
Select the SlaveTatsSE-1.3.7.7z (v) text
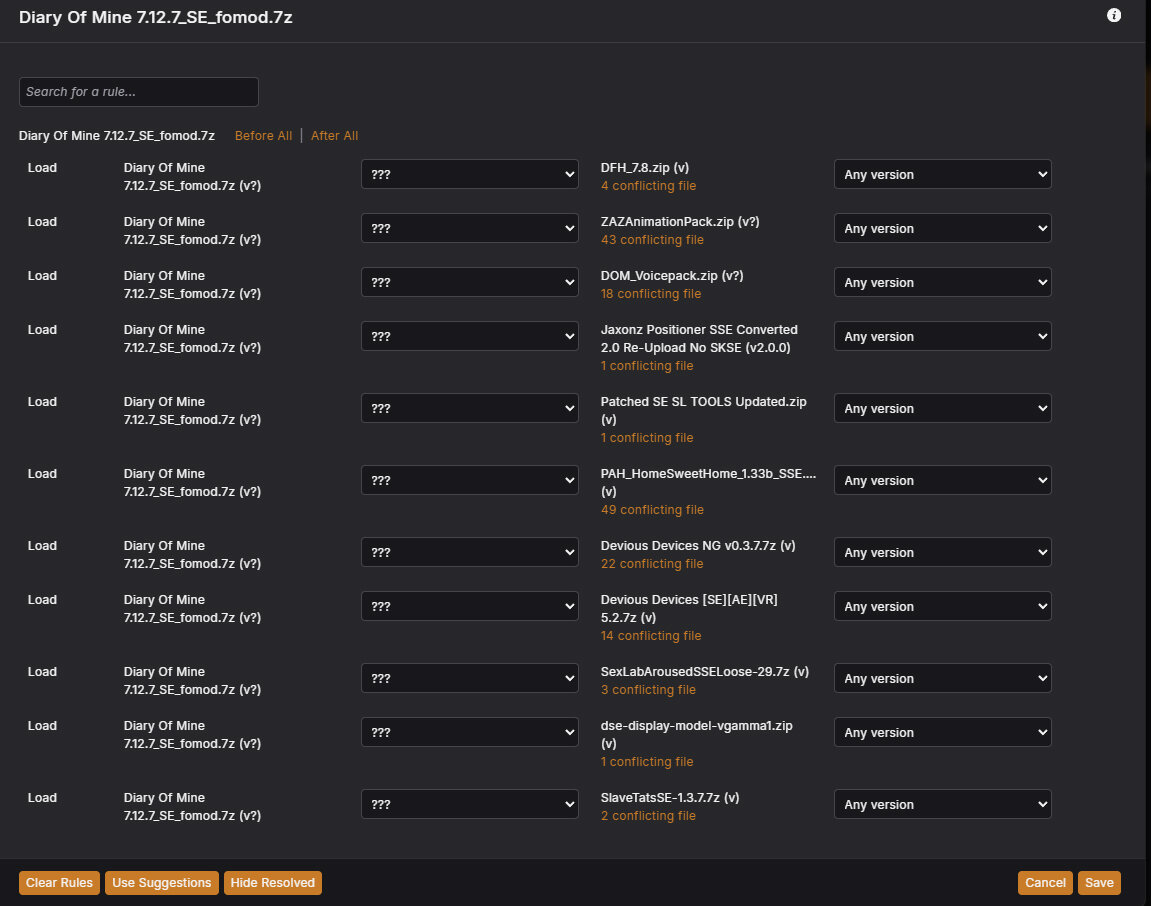[669, 797]
